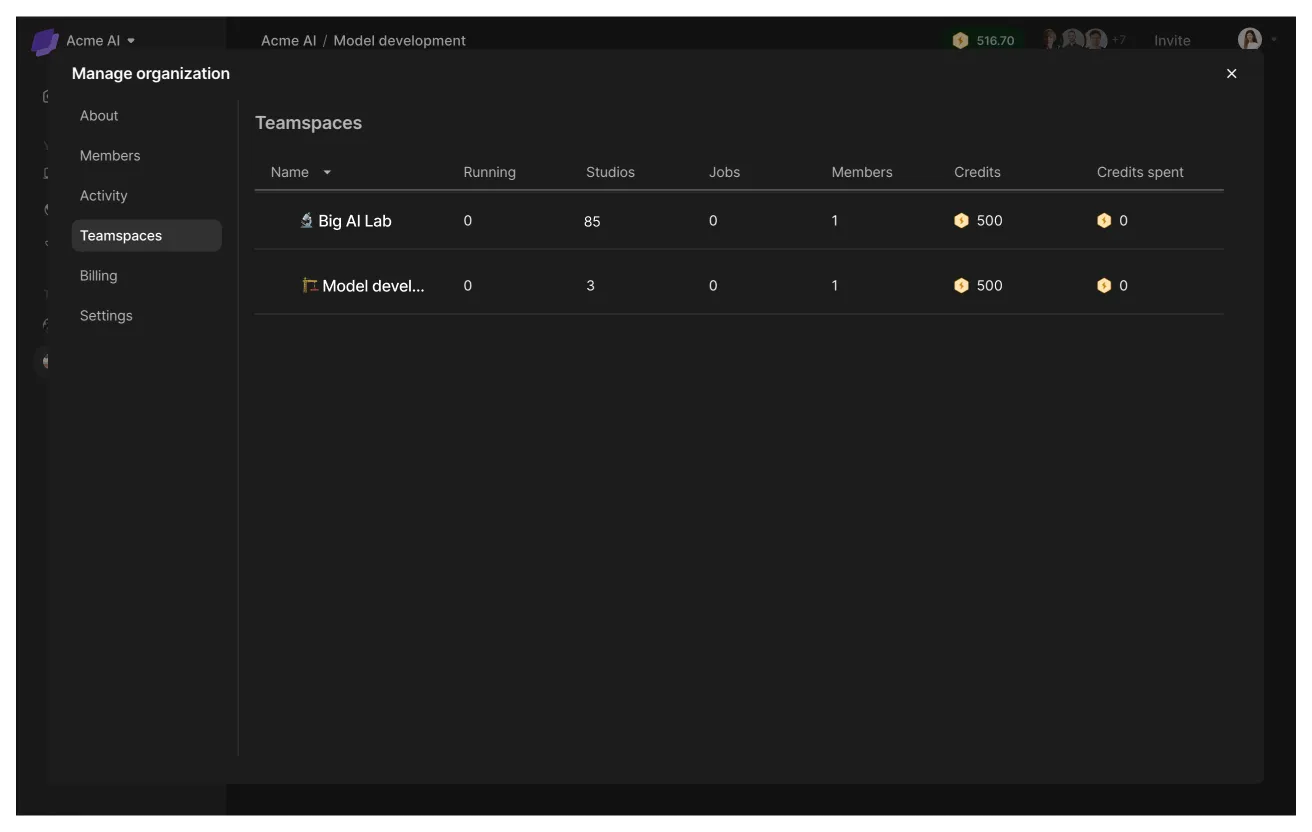
Task: Open the user profile avatar menu
Action: 1250,40
